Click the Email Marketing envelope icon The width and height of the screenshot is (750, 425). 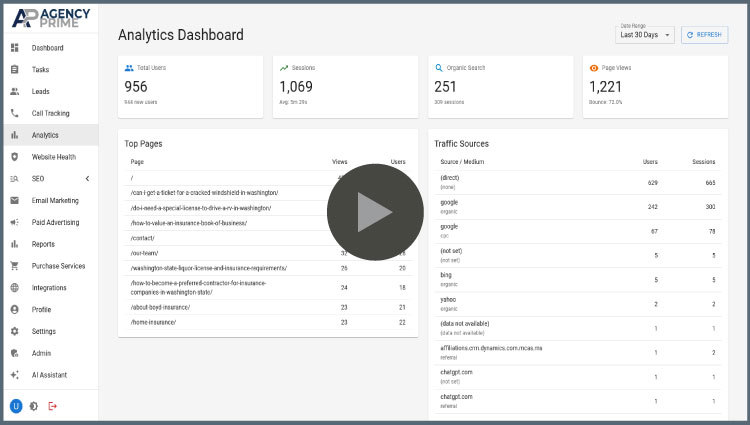click(x=15, y=200)
